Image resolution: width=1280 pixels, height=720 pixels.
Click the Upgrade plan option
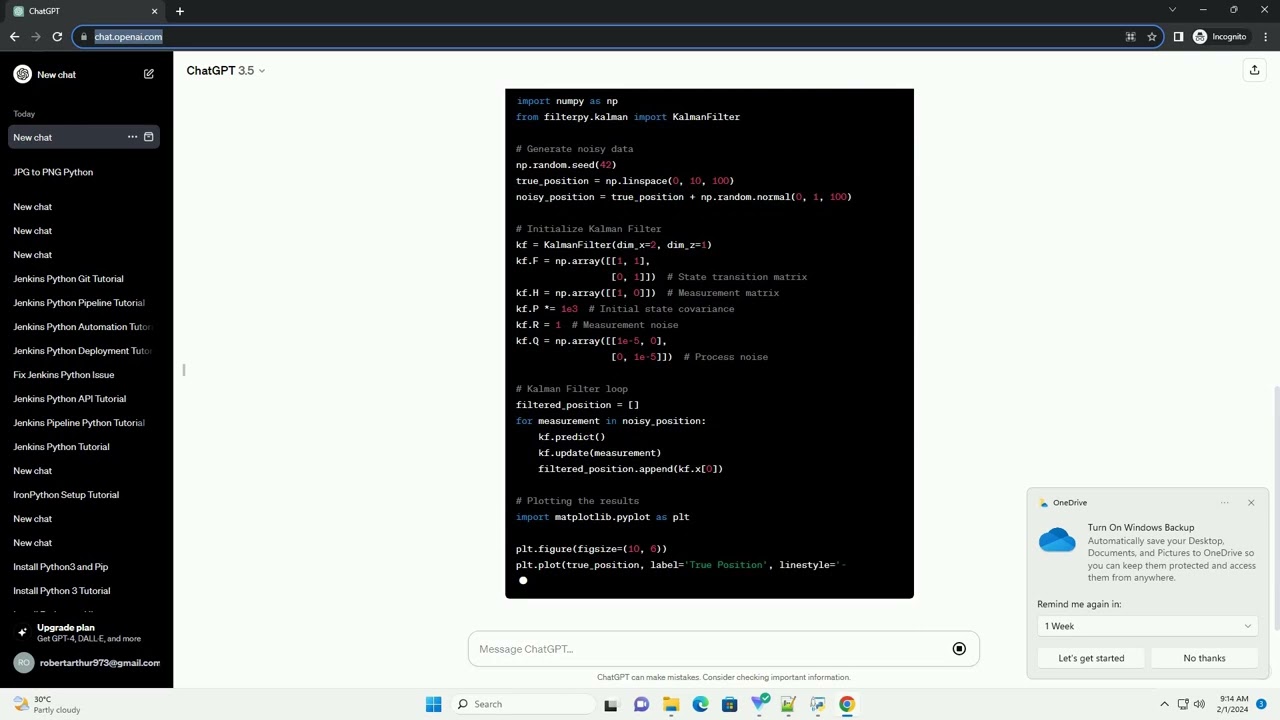[86, 633]
